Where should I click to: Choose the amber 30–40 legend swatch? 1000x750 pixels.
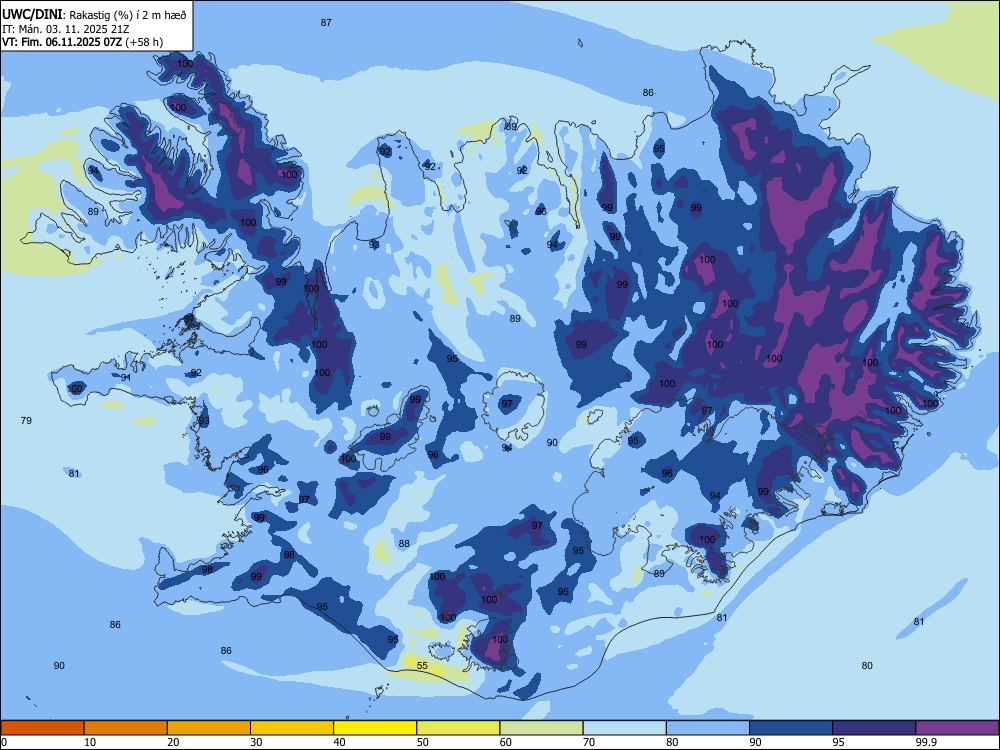click(x=292, y=728)
